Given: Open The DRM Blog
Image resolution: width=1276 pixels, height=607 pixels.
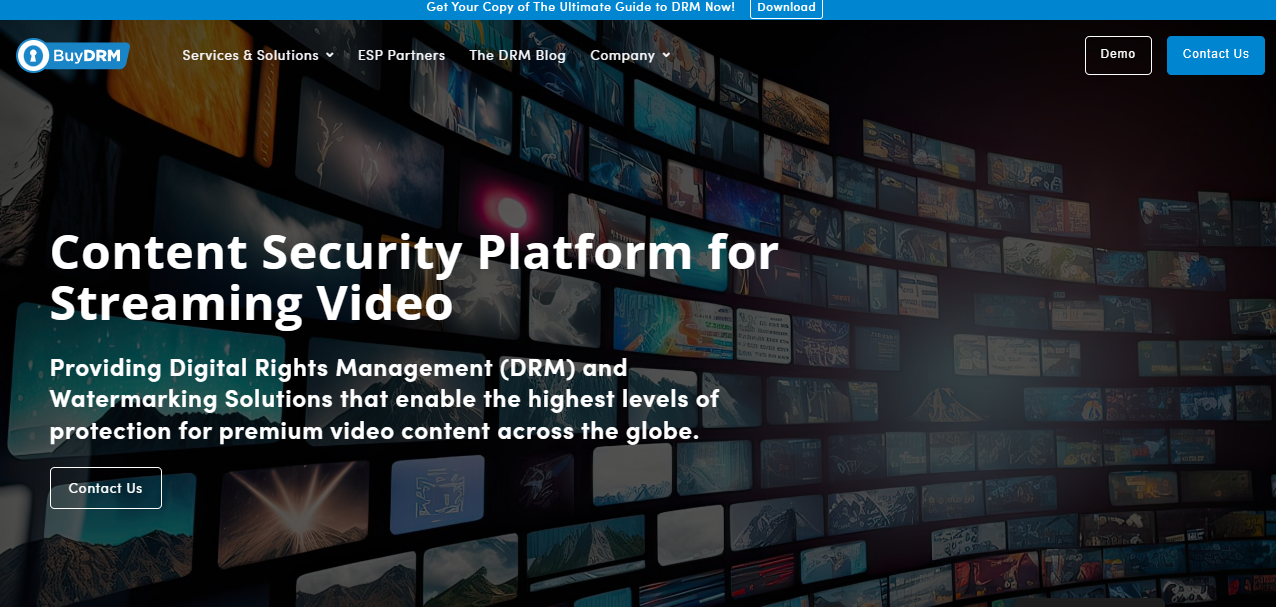Looking at the screenshot, I should (x=517, y=55).
